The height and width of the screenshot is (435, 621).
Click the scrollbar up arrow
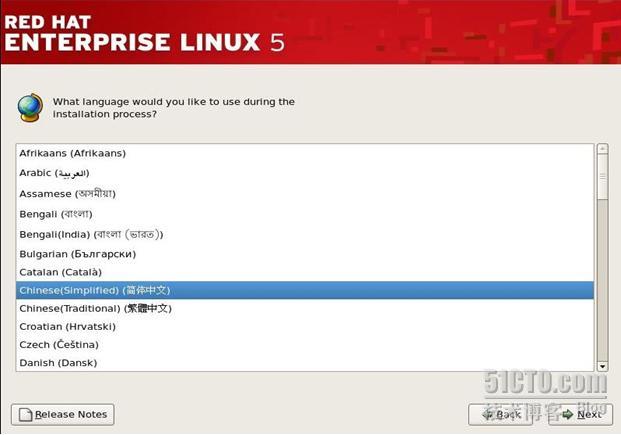point(602,149)
